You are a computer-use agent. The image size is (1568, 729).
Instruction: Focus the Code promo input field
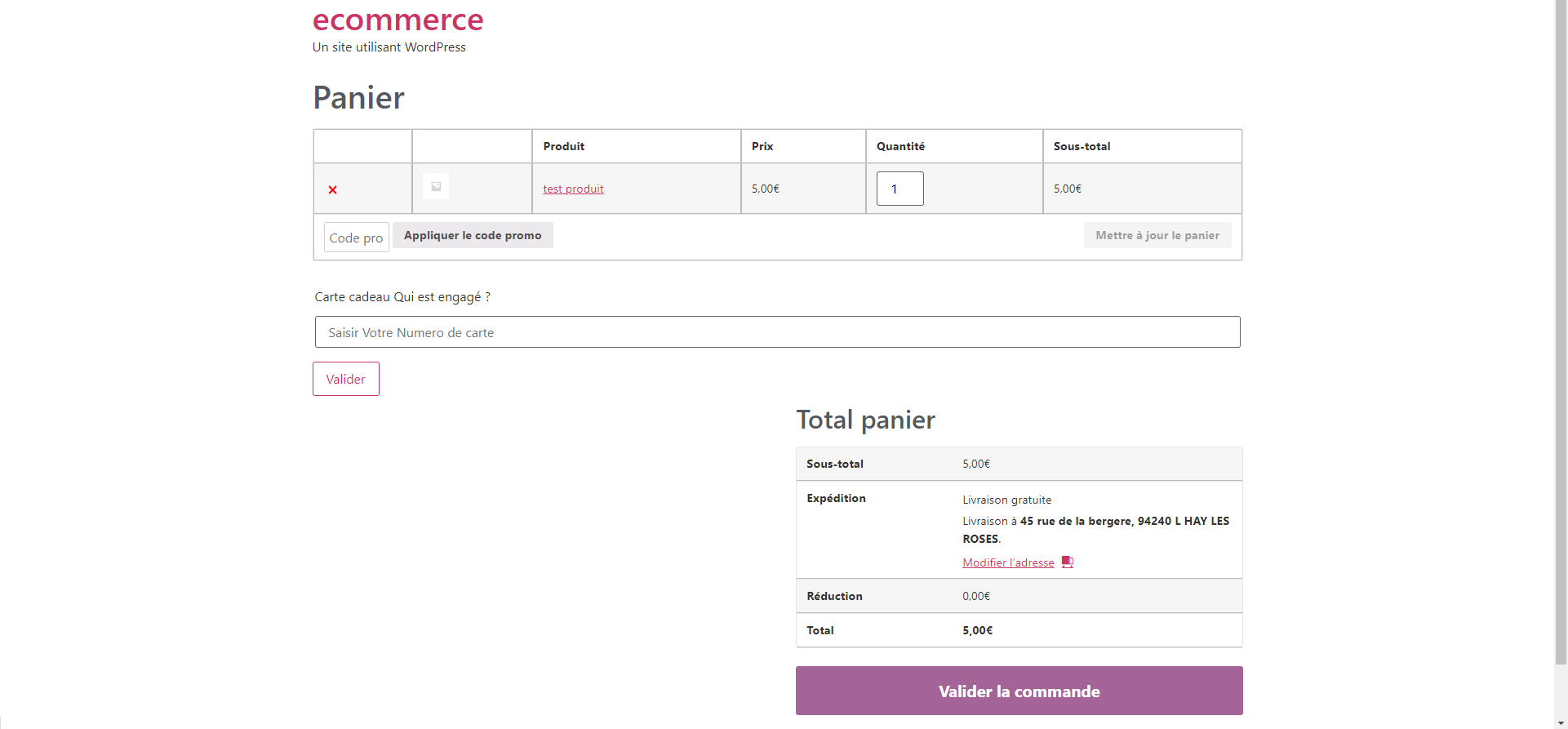click(x=357, y=238)
